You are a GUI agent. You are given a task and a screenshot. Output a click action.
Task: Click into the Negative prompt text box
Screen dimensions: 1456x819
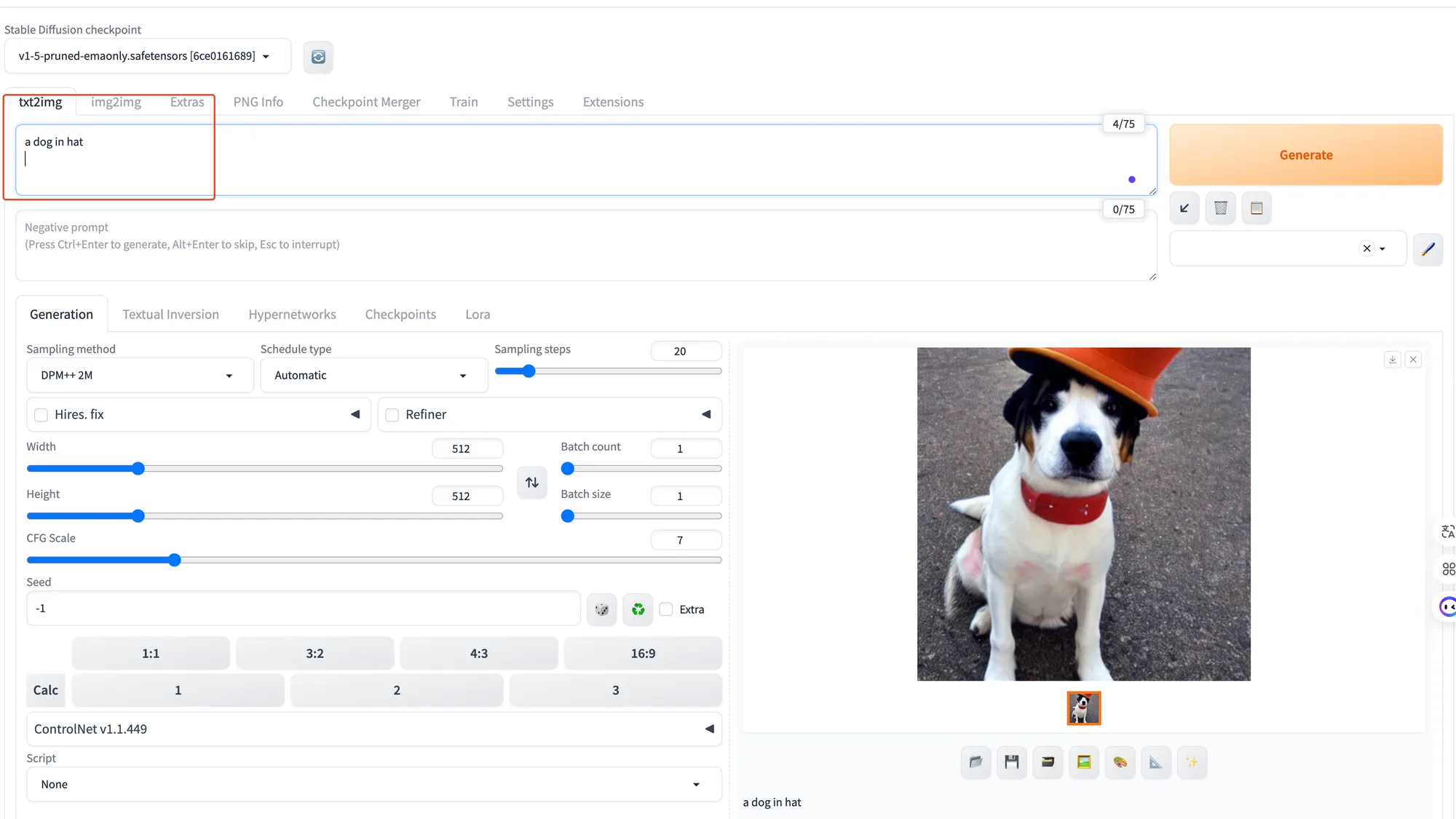pyautogui.click(x=586, y=246)
